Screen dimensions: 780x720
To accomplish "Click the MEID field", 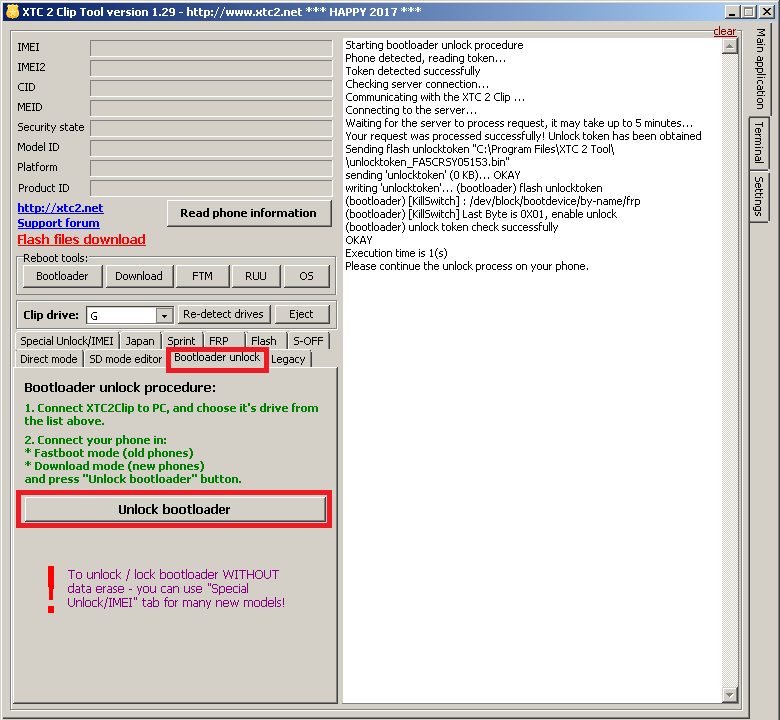I will point(211,108).
